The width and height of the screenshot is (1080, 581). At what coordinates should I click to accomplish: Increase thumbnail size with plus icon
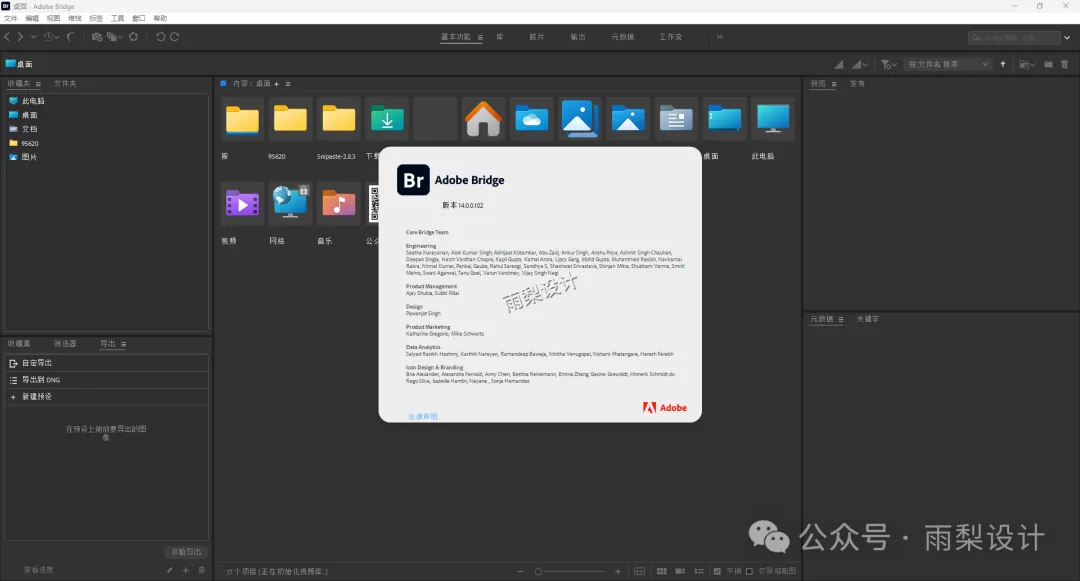(x=618, y=571)
